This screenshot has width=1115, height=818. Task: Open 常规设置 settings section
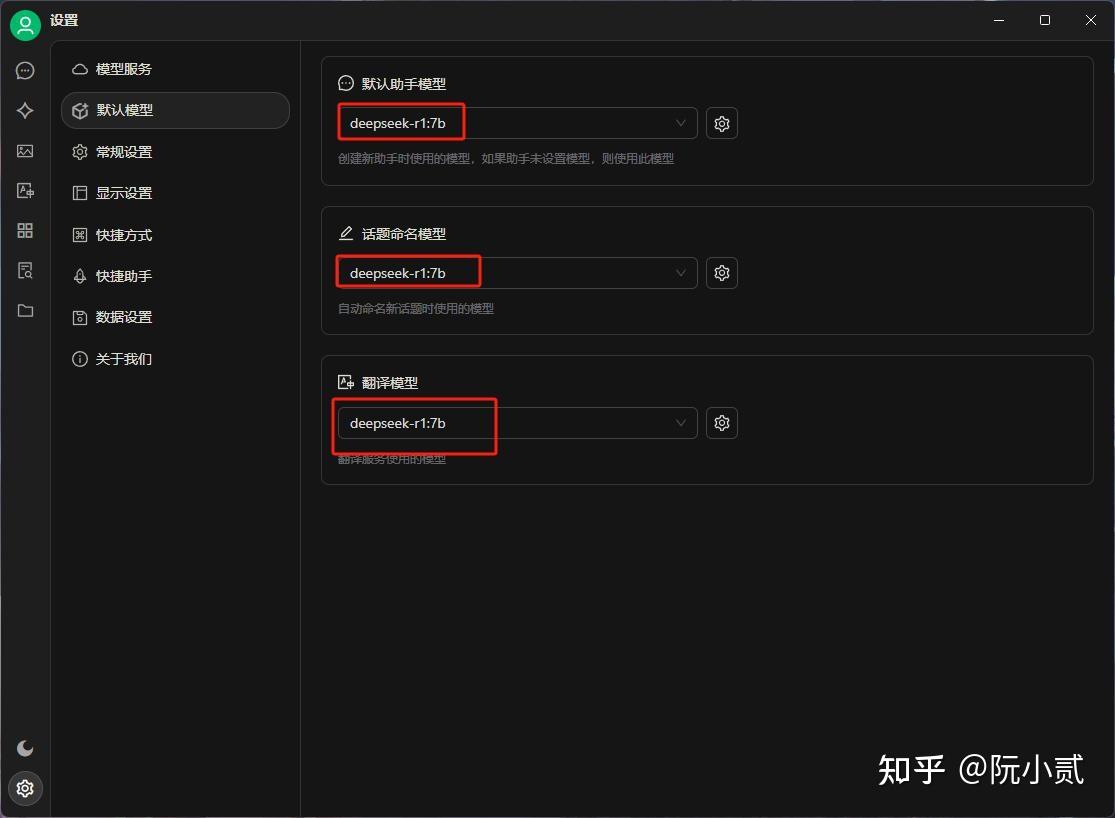(175, 152)
